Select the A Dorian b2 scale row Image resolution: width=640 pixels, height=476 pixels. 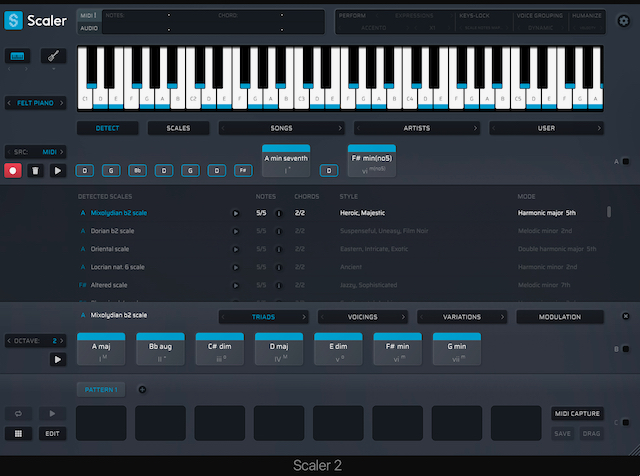click(341, 231)
